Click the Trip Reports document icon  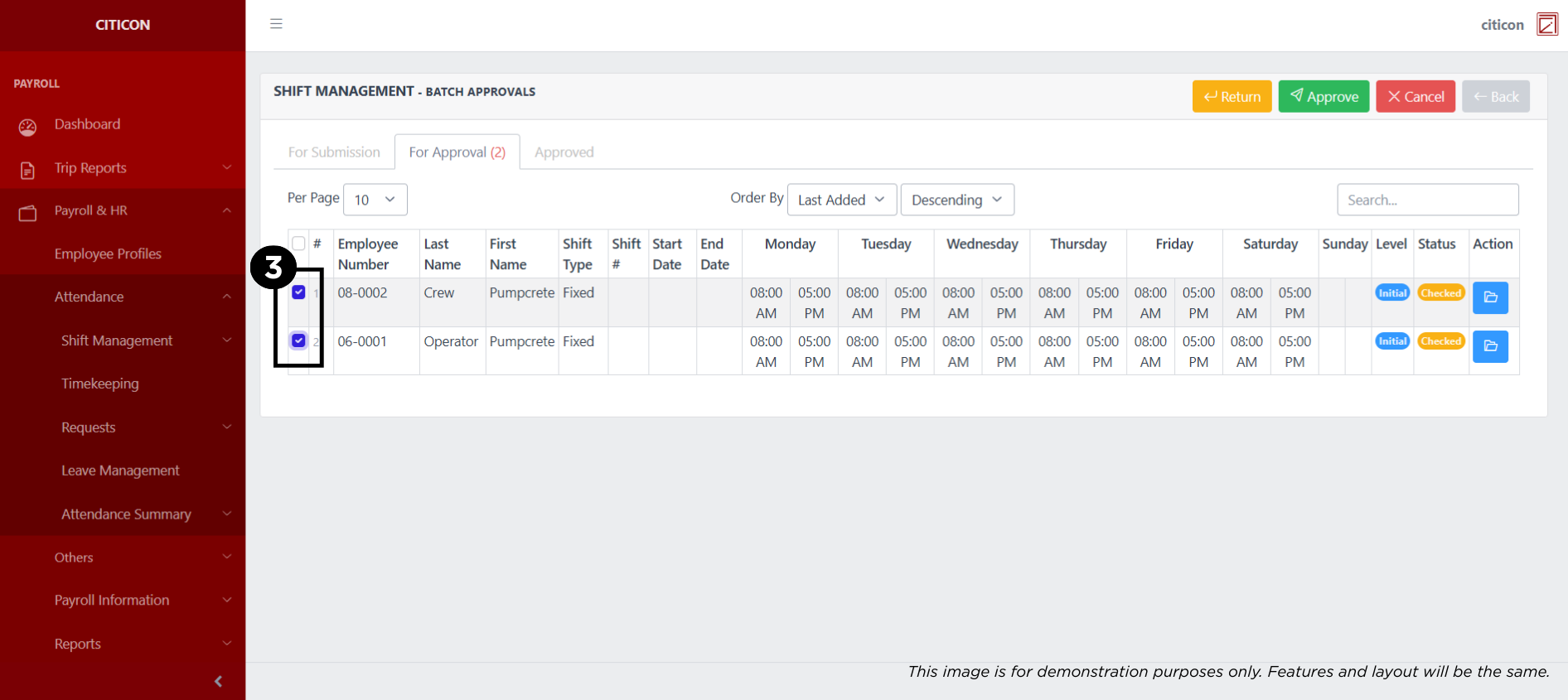point(27,170)
